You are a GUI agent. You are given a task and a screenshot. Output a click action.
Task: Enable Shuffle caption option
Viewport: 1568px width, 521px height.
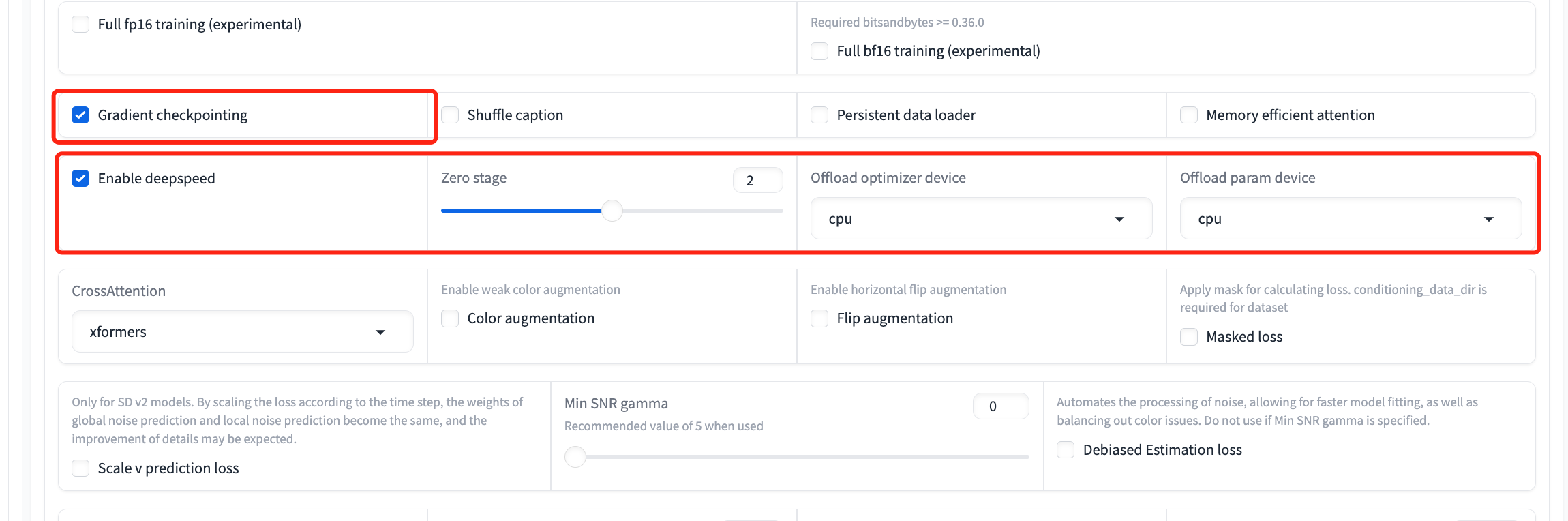tap(450, 115)
